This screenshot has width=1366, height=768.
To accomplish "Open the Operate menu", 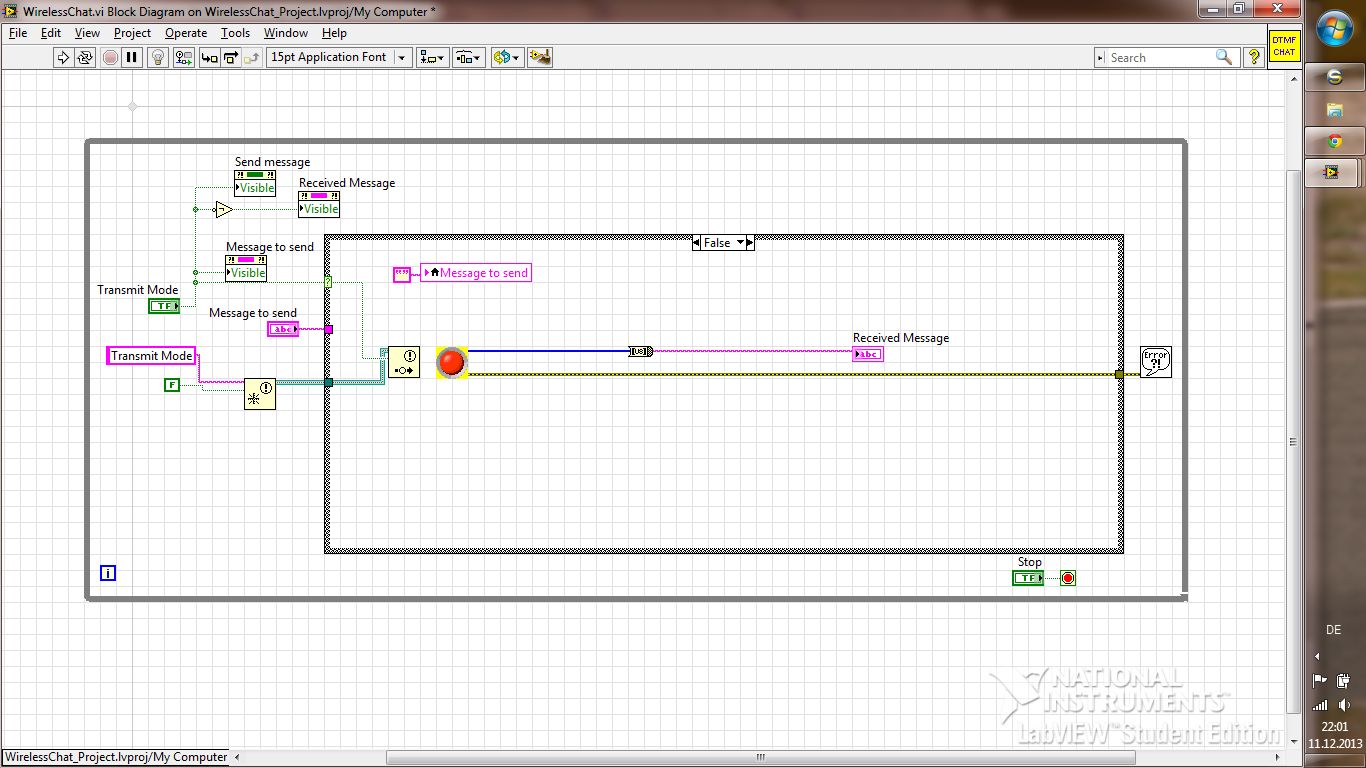I will tap(186, 33).
